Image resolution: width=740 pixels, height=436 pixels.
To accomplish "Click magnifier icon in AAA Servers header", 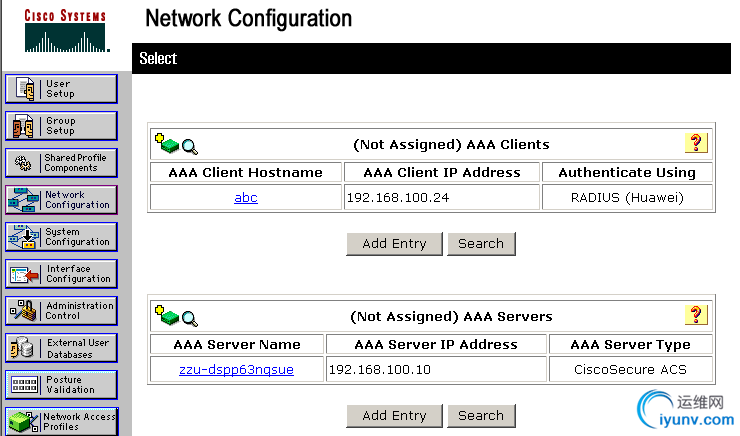I will click(x=190, y=319).
